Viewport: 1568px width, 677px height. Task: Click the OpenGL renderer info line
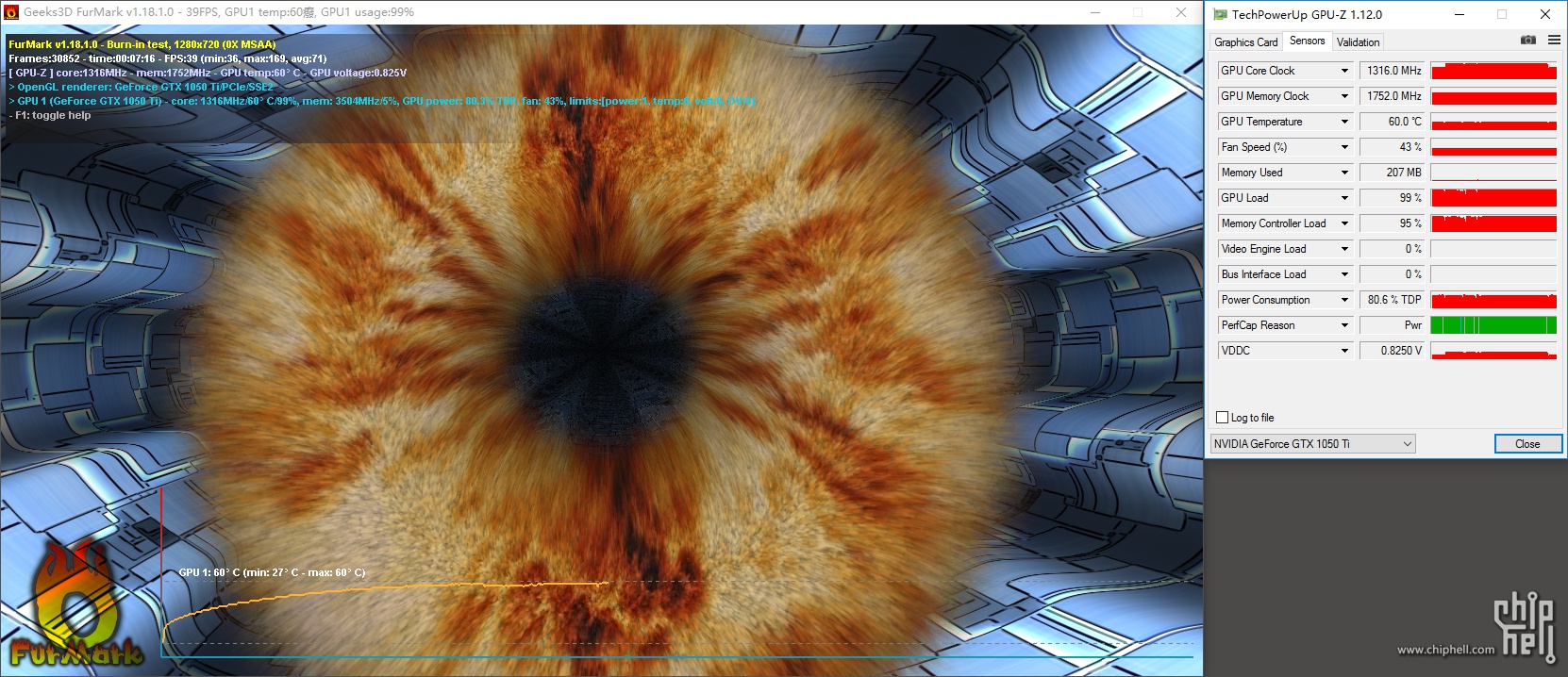click(142, 87)
